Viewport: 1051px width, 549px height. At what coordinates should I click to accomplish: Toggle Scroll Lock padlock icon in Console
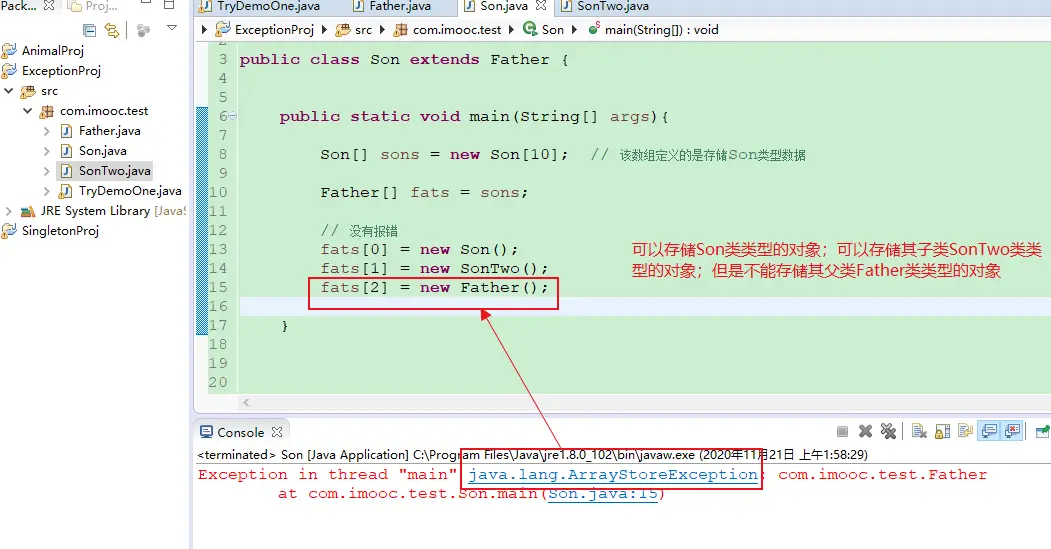click(942, 432)
